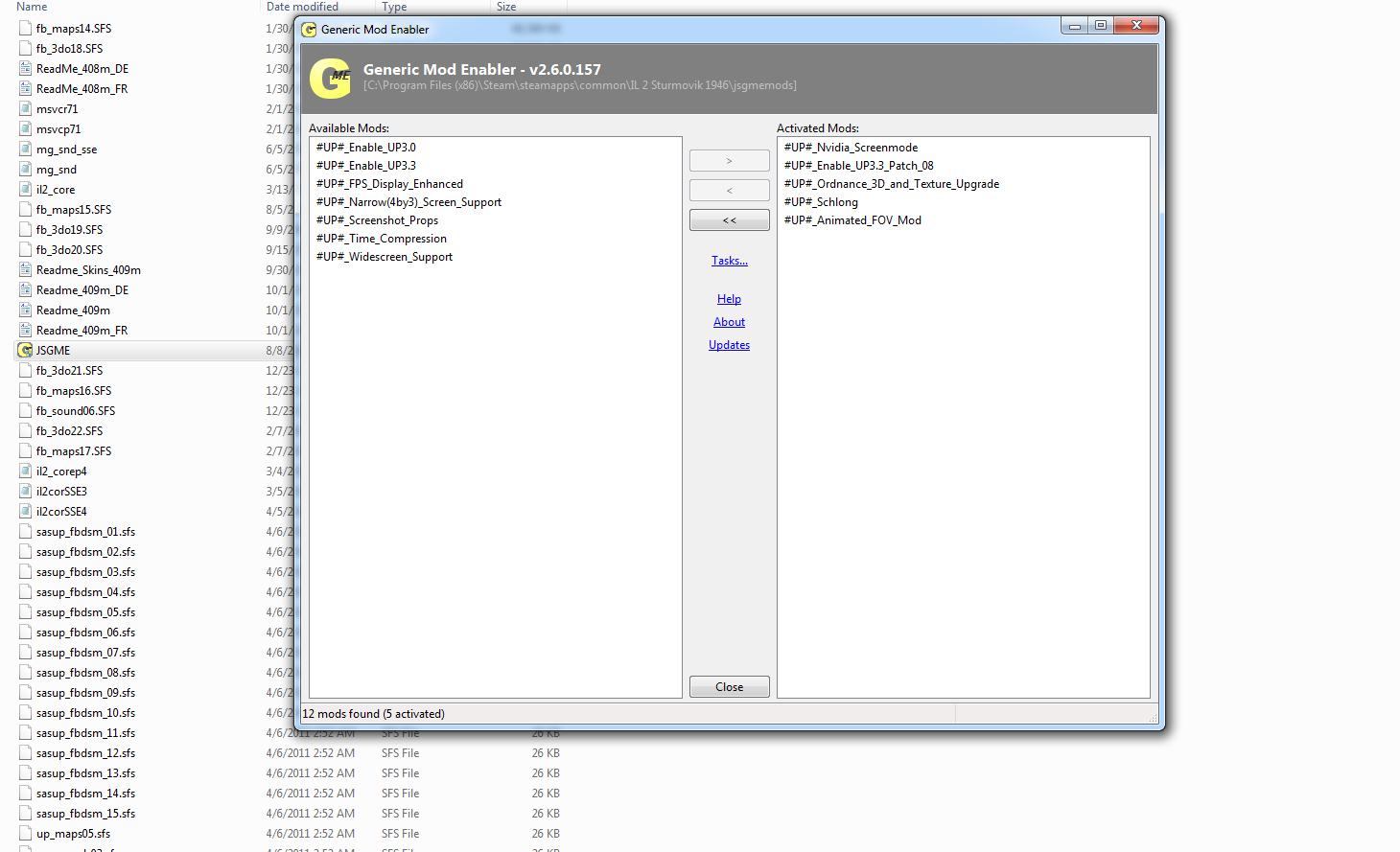Select sasup_fbdsm_05.sfs file in Explorer
Image resolution: width=1400 pixels, height=852 pixels.
(x=85, y=612)
